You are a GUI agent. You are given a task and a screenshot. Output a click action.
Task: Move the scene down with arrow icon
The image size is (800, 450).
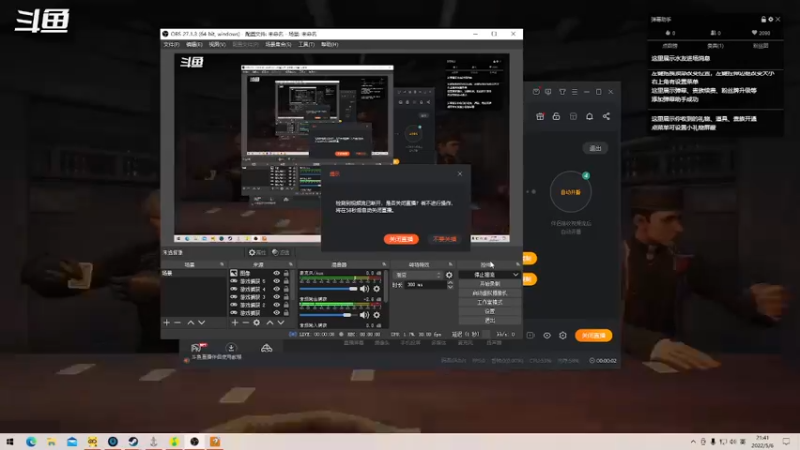click(x=202, y=322)
